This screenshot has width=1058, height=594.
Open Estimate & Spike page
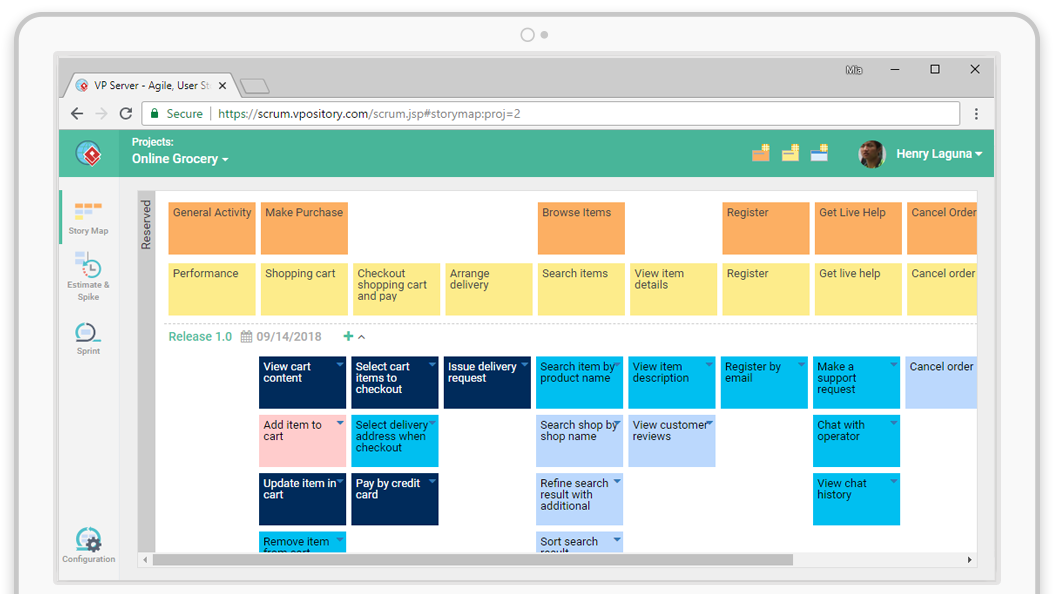(x=88, y=275)
